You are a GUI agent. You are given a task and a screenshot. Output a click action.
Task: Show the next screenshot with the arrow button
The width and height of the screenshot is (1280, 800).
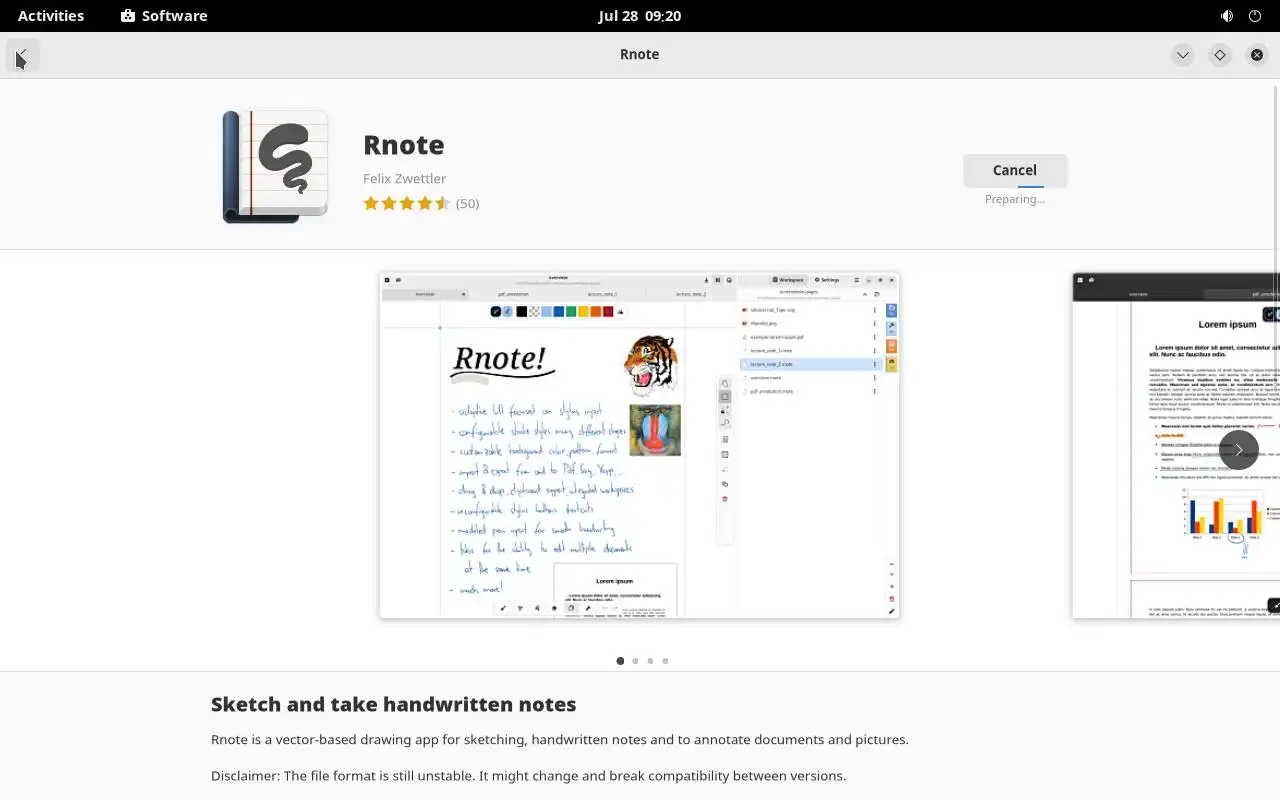click(x=1239, y=450)
